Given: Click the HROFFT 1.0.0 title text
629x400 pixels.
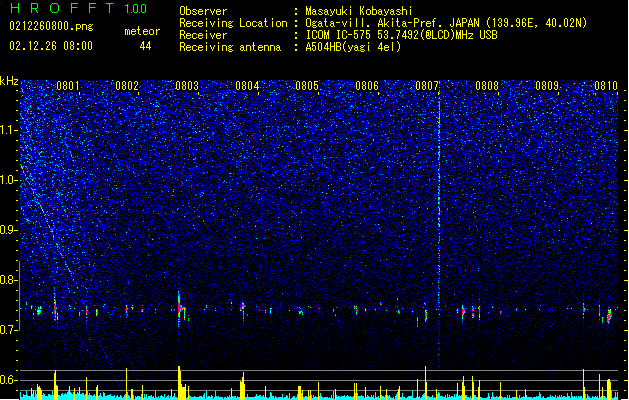Looking at the screenshot, I should [x=78, y=8].
